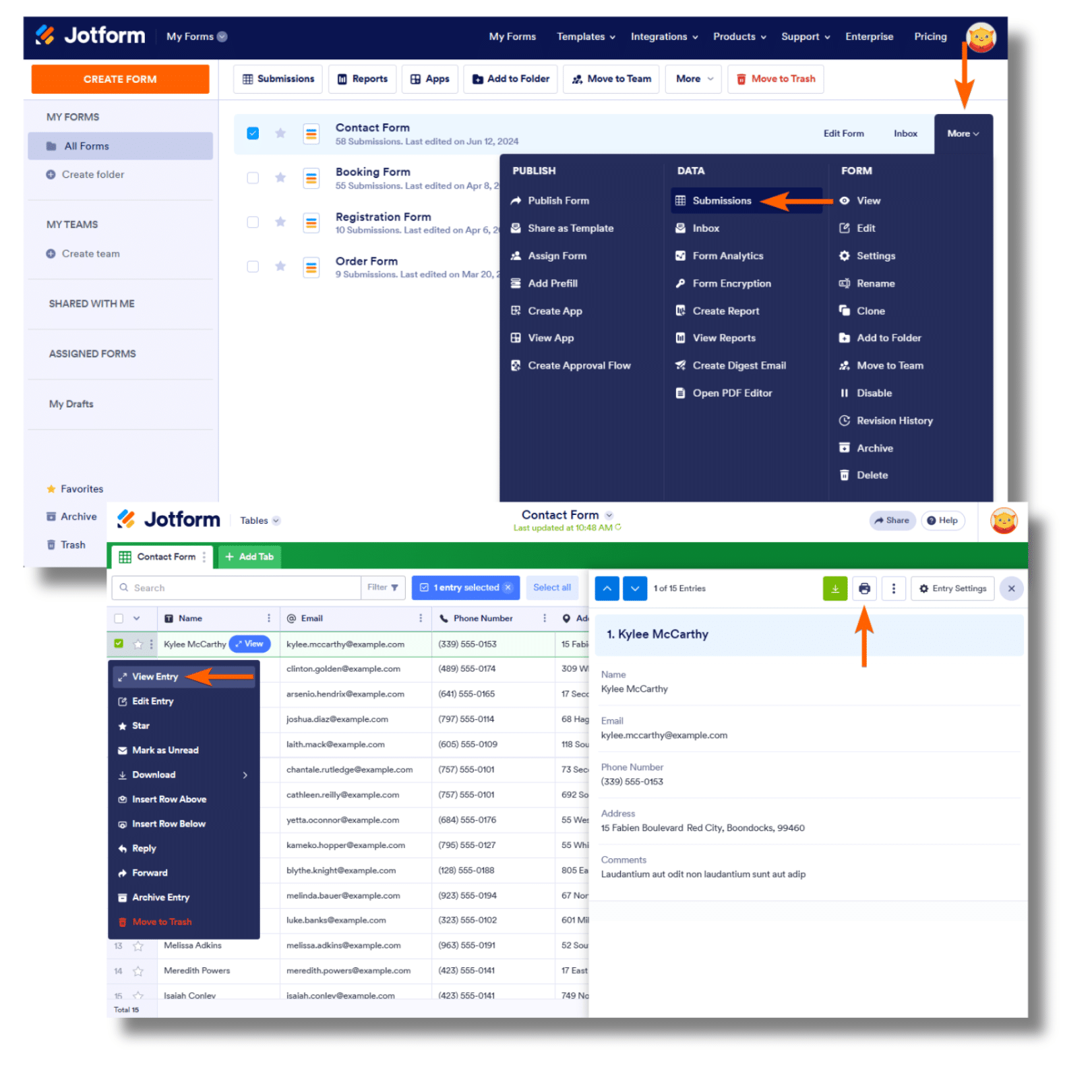Click the Share button in Tables header
The height and width of the screenshot is (1092, 1092).
pos(892,520)
